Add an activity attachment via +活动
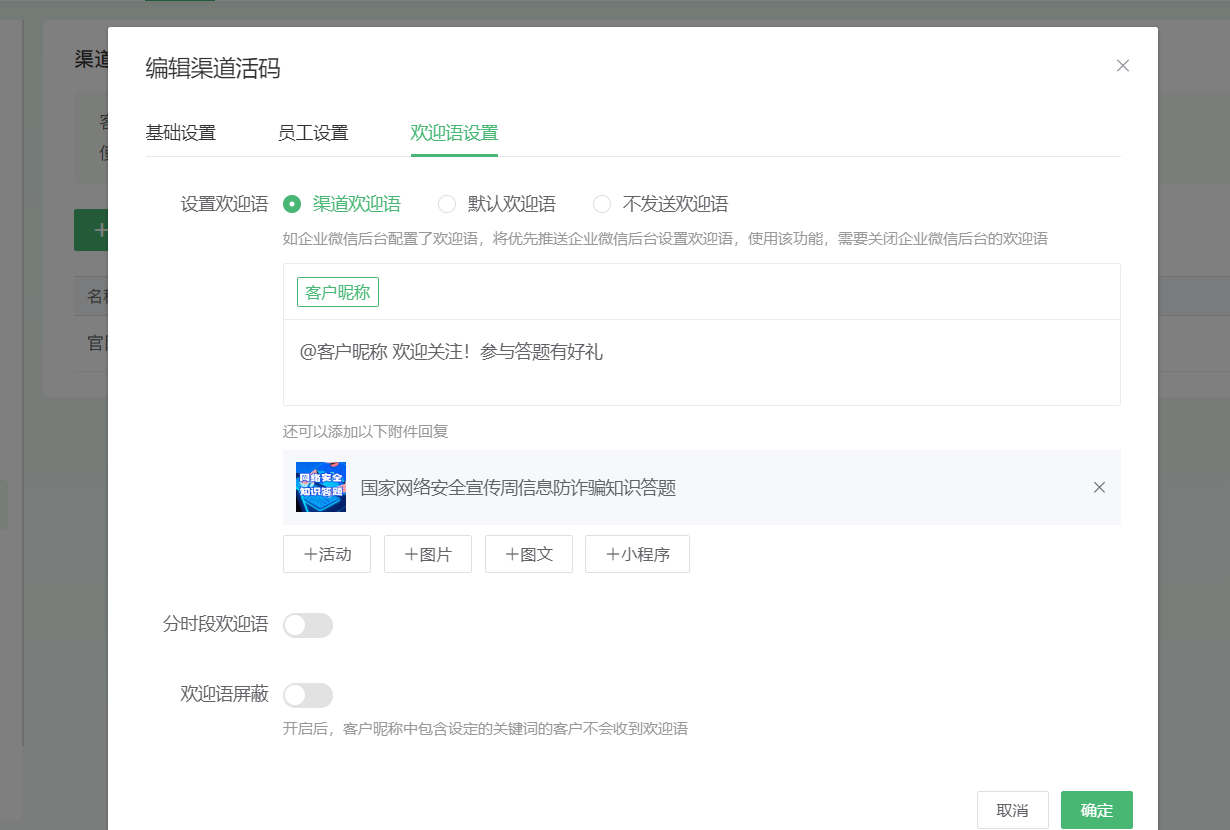 pyautogui.click(x=327, y=554)
